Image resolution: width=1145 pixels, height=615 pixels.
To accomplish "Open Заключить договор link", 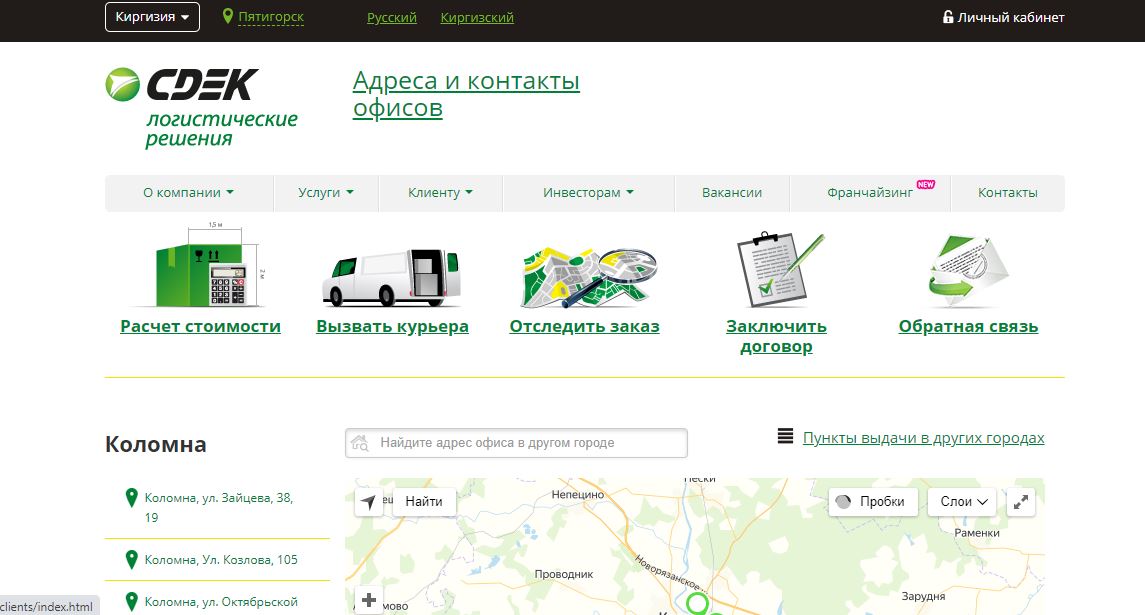I will coord(776,337).
